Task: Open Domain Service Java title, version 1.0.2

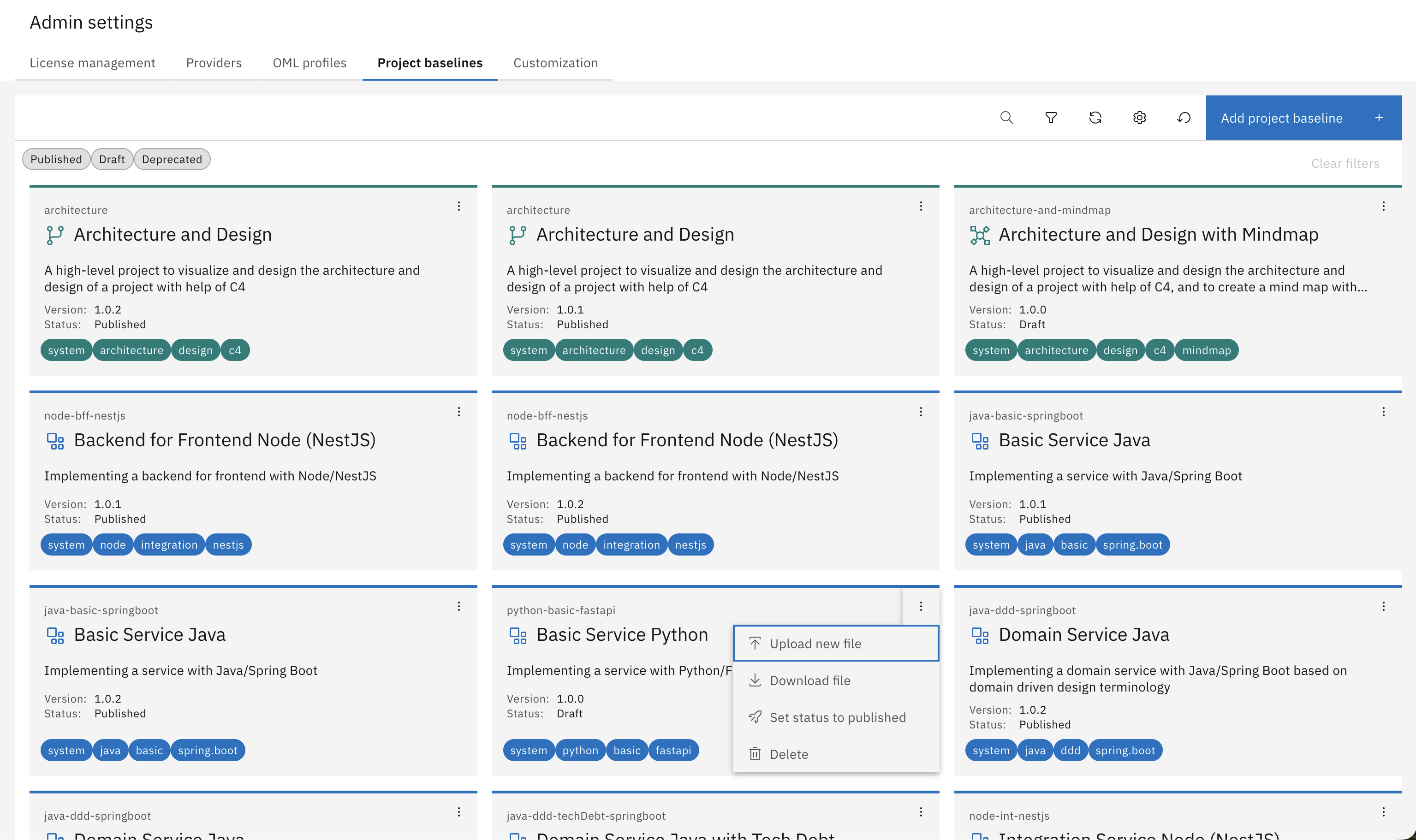Action: [x=1083, y=635]
